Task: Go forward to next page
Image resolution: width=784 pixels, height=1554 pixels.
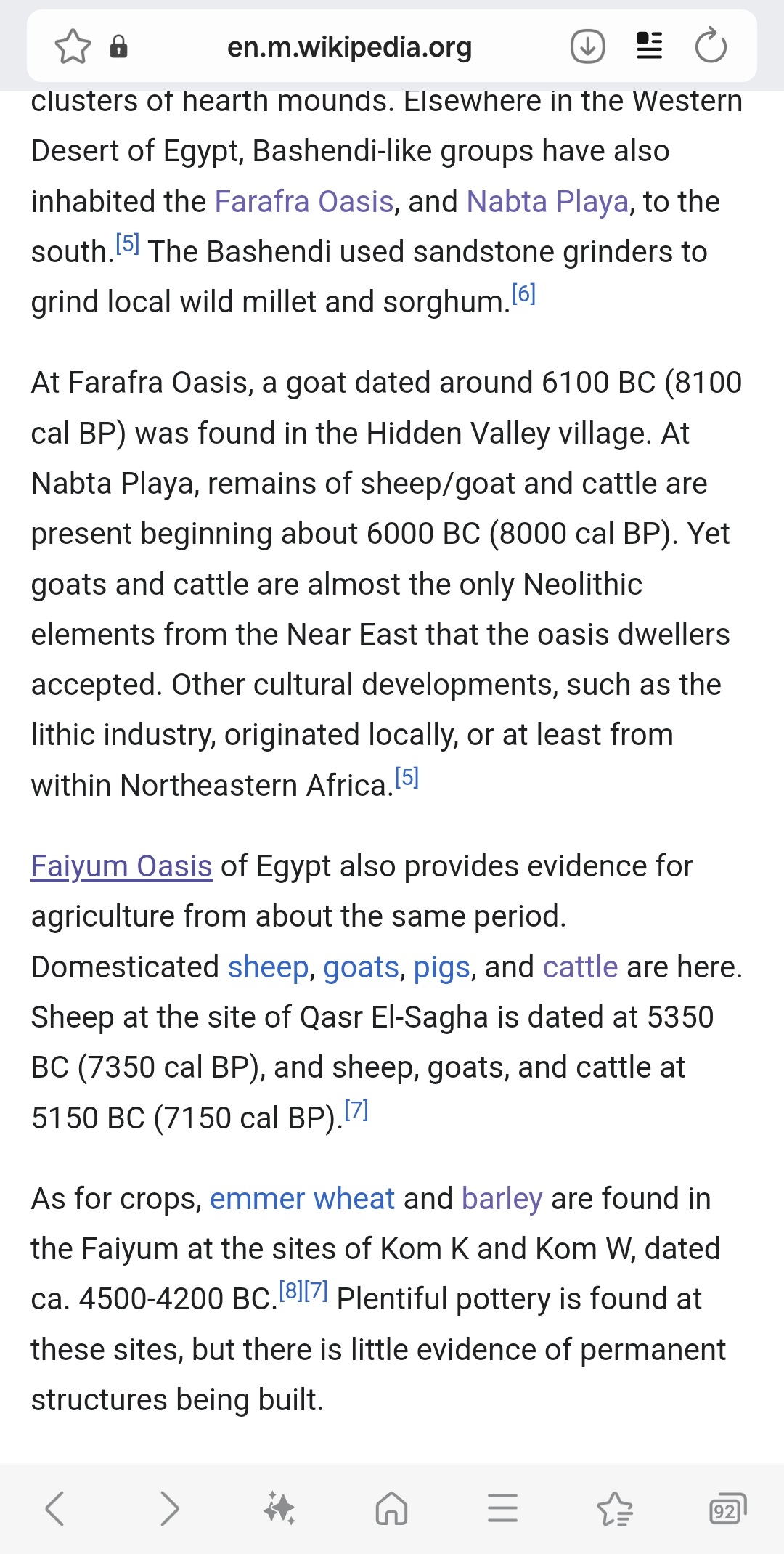Action: 168,1508
